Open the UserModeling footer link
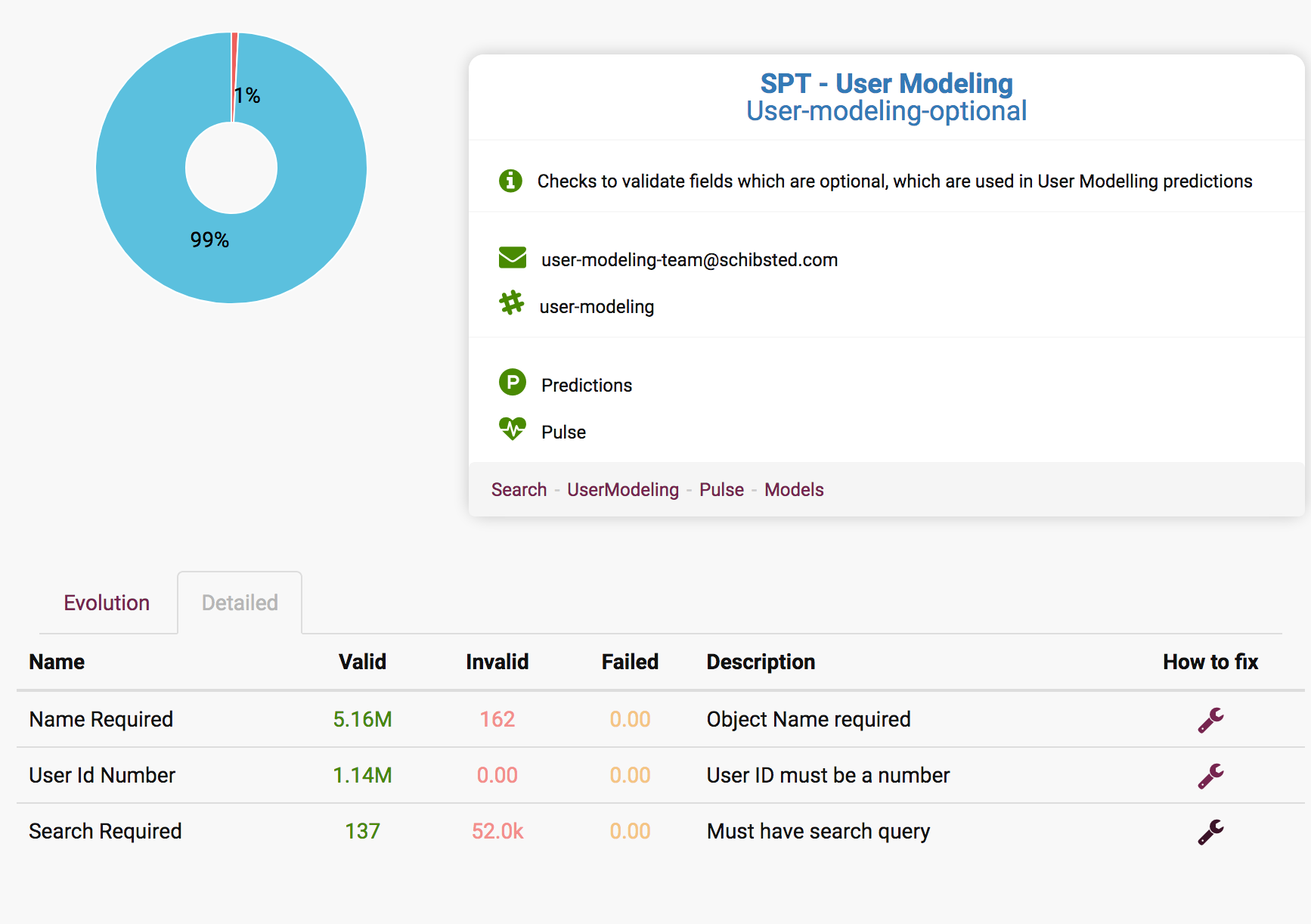The image size is (1311, 924). [623, 490]
